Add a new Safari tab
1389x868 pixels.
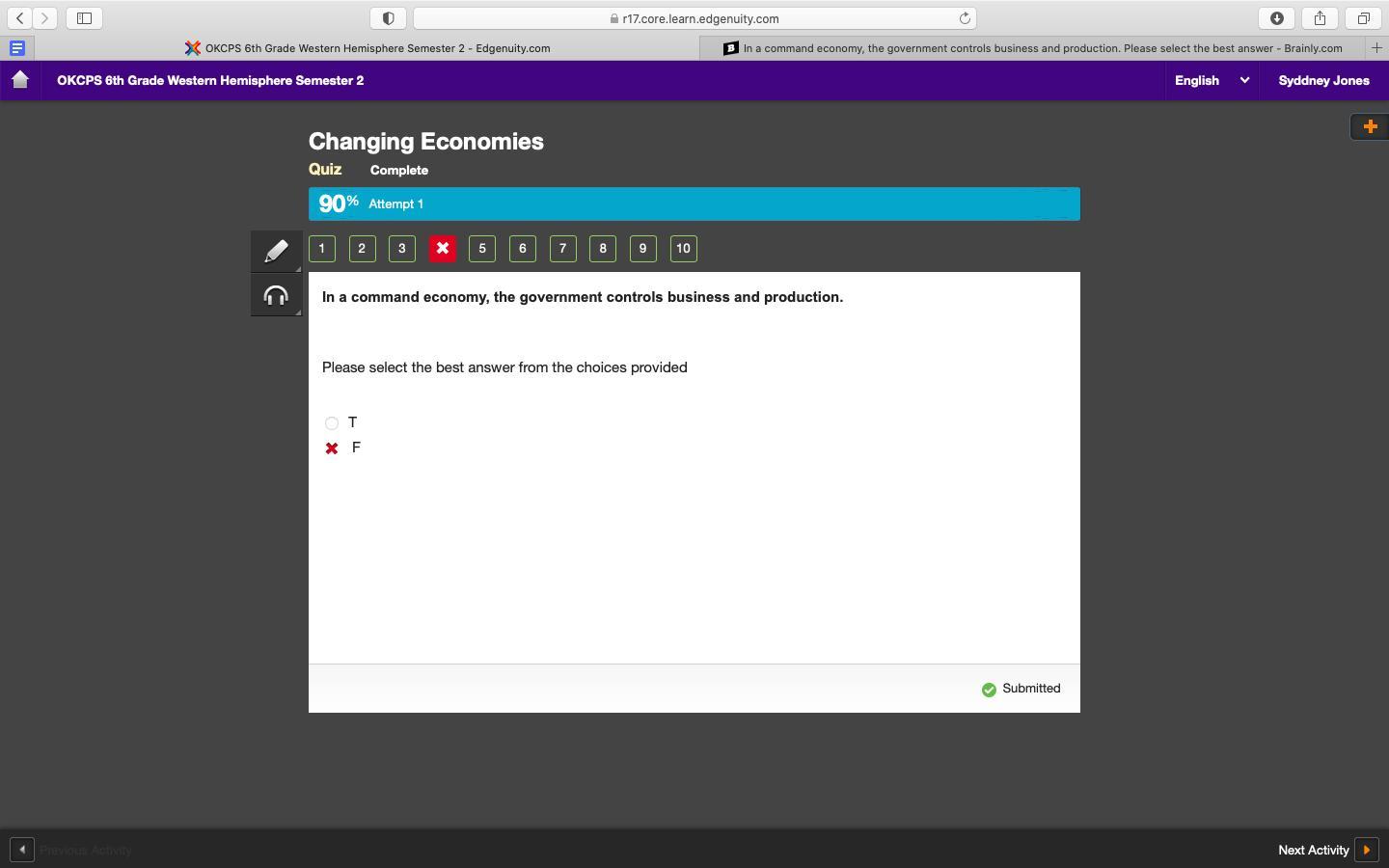(1376, 48)
